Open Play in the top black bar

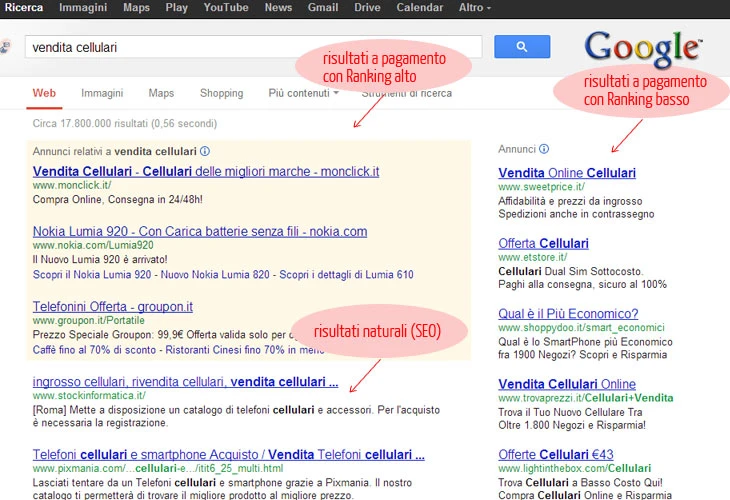(x=176, y=7)
